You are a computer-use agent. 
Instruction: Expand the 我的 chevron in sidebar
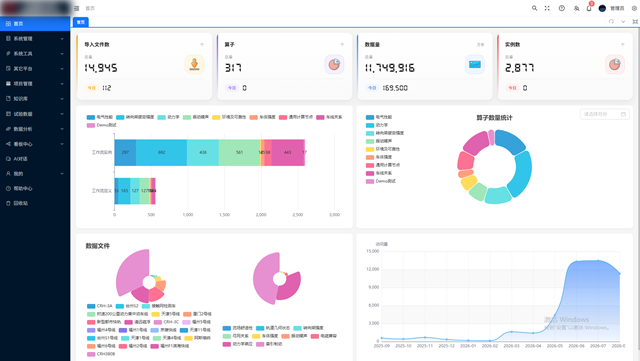coord(62,174)
